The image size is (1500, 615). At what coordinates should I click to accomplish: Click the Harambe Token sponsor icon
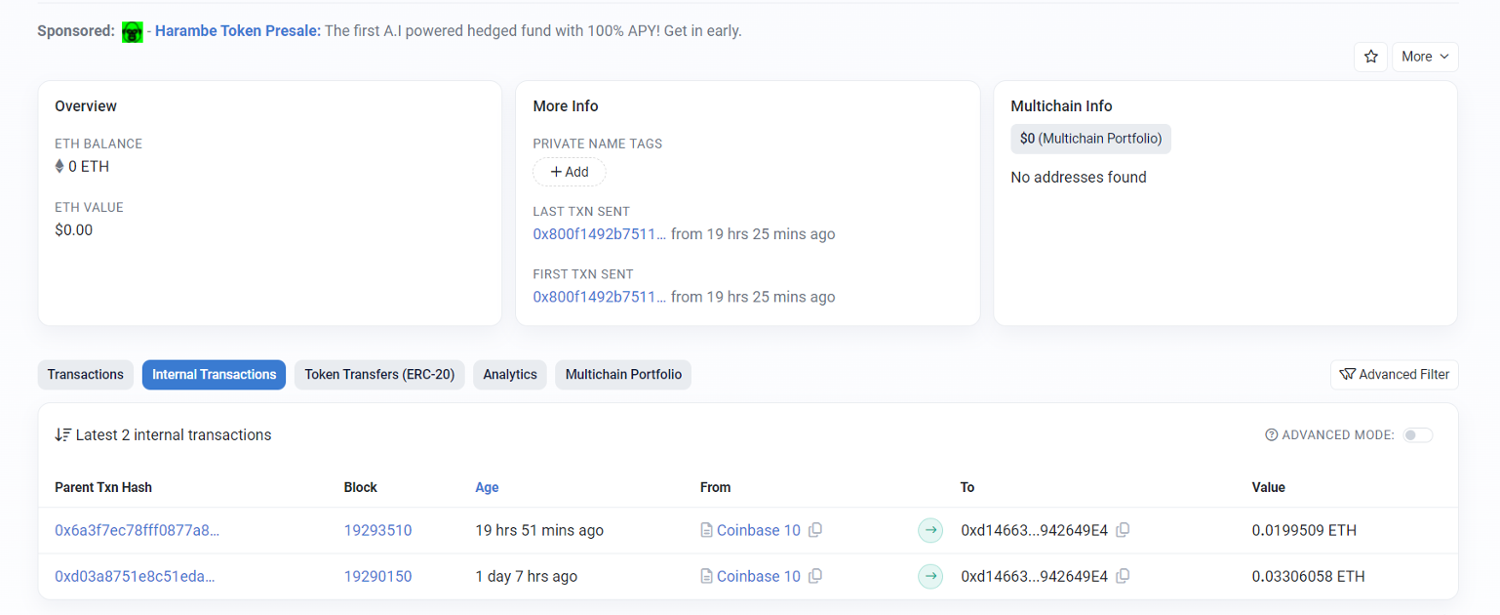point(132,32)
